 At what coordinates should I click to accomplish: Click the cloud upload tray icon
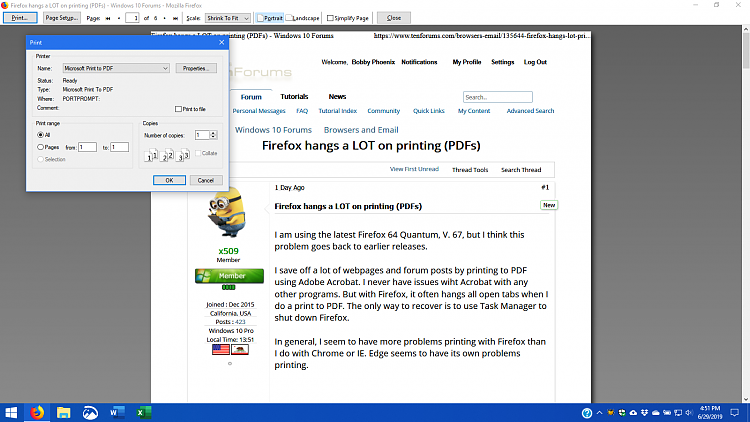[633, 412]
